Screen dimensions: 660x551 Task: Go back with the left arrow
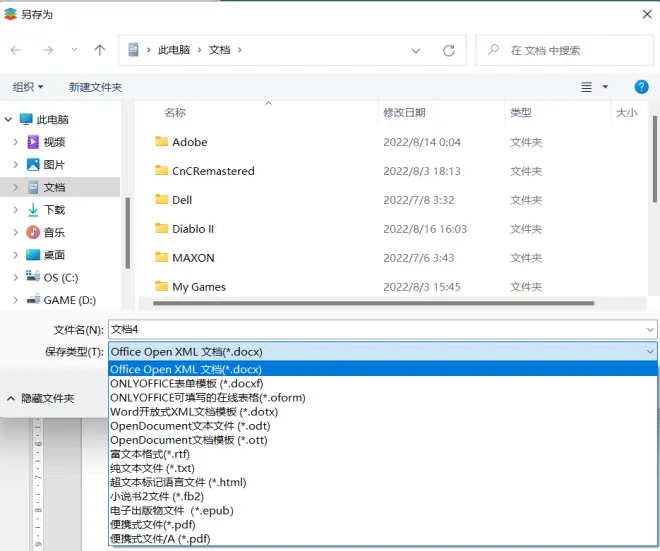(16, 50)
